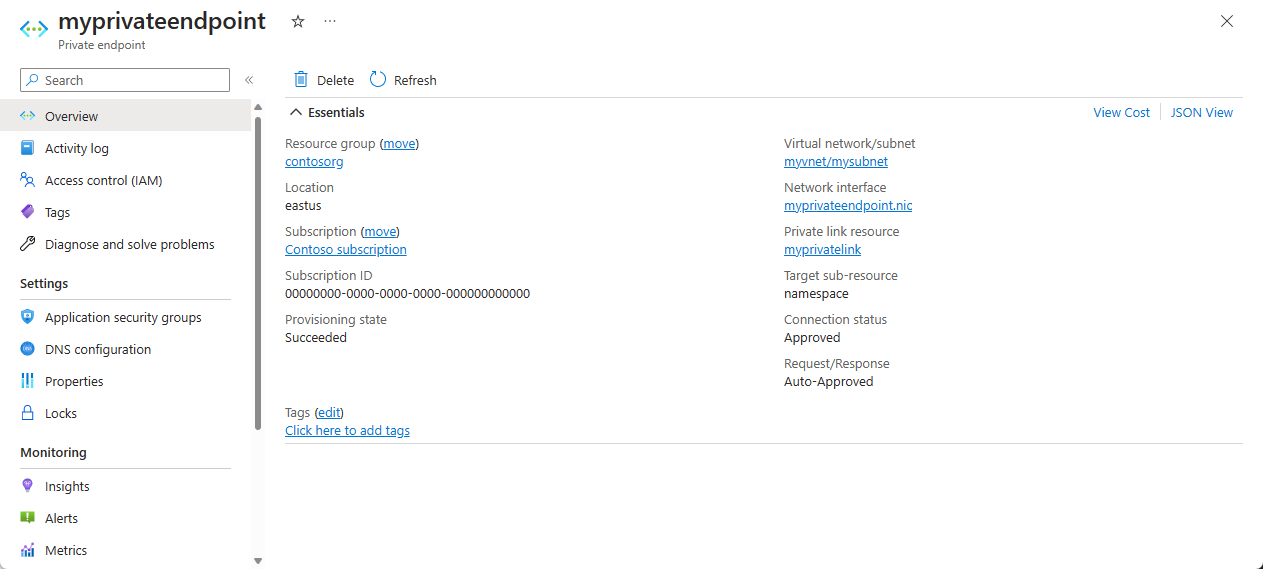Pin resource with the star favorite icon

click(x=297, y=21)
